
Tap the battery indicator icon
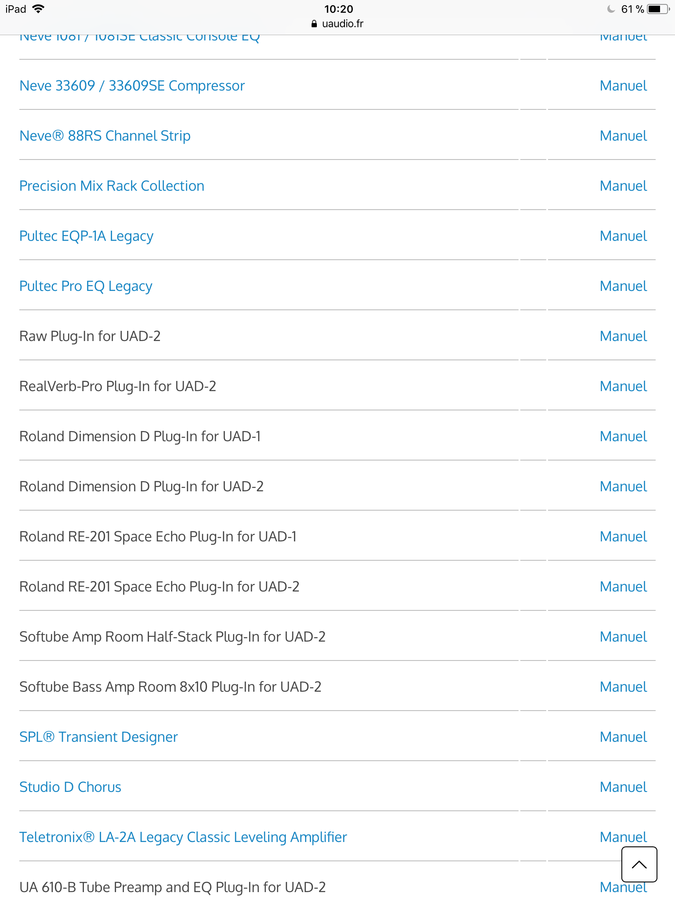(658, 9)
